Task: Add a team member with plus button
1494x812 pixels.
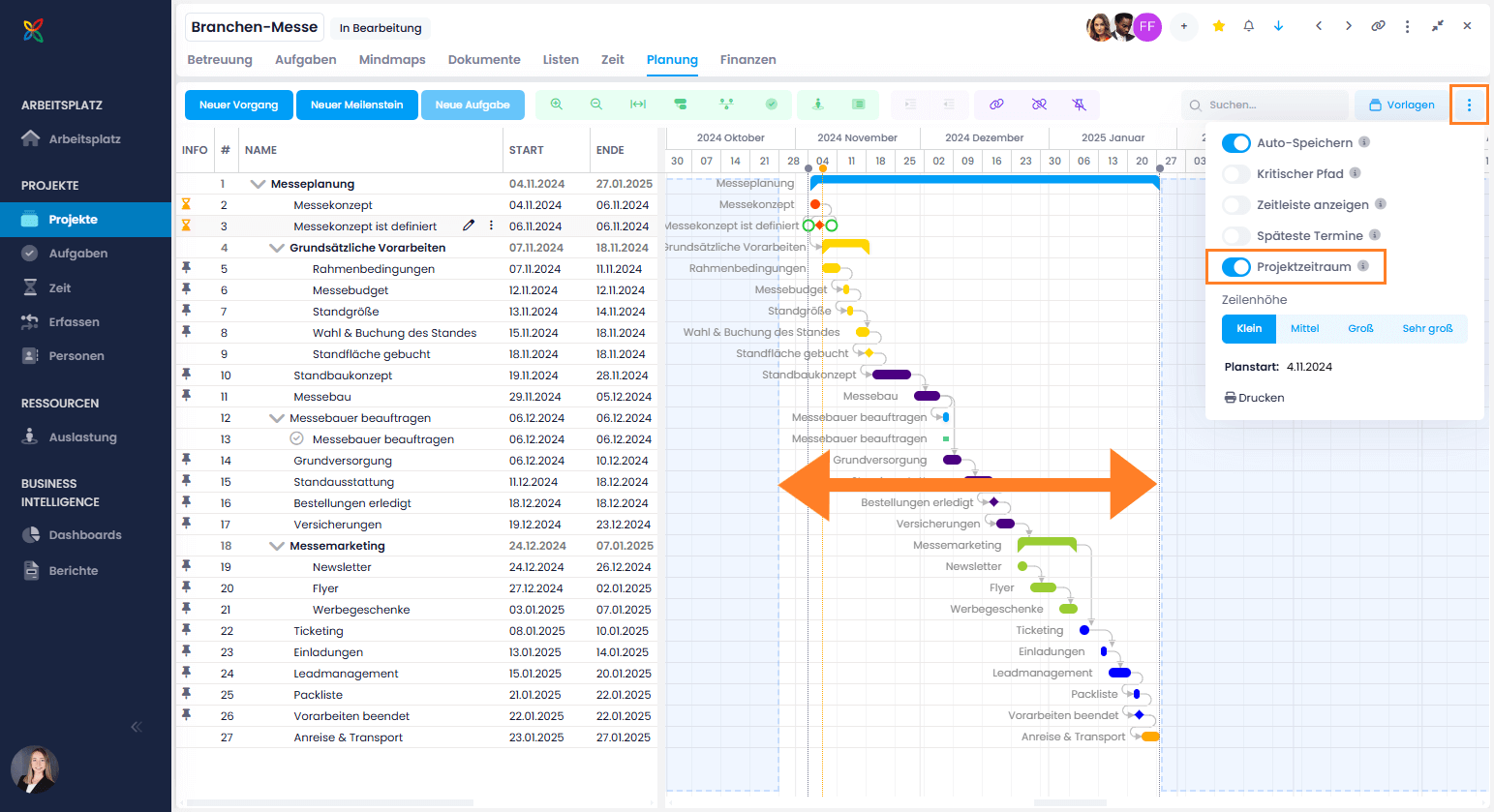Action: pyautogui.click(x=1183, y=27)
